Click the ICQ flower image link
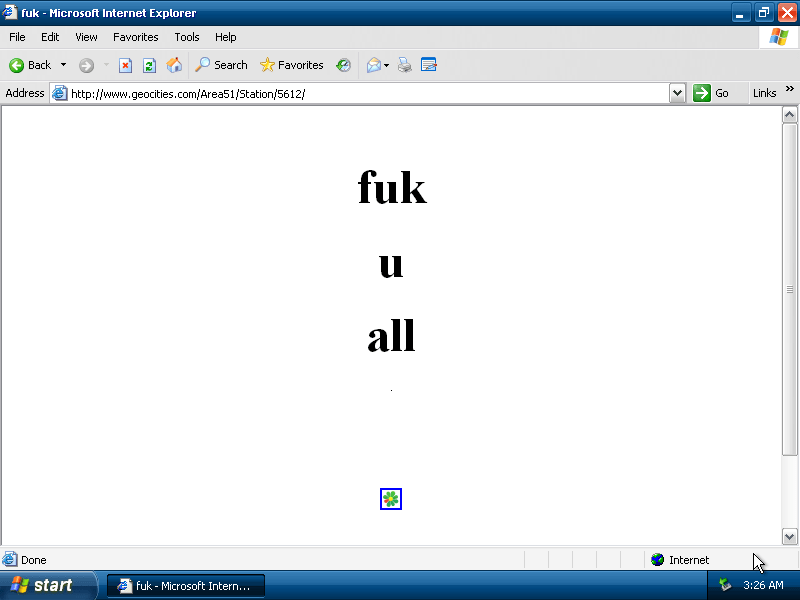The width and height of the screenshot is (800, 600). [x=391, y=499]
